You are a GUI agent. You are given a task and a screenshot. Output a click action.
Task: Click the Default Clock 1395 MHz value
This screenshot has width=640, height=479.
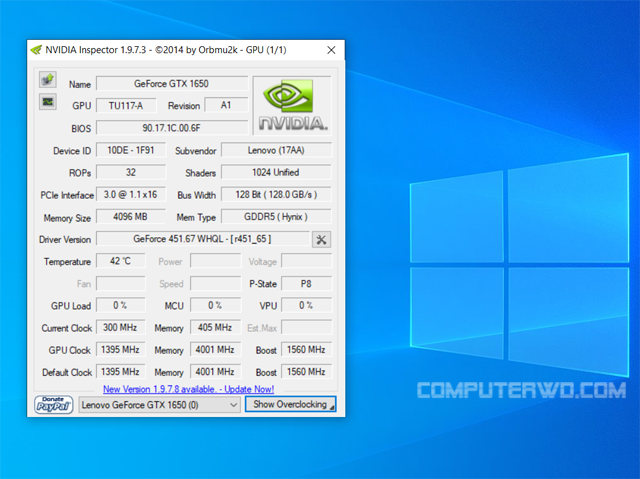coord(121,372)
